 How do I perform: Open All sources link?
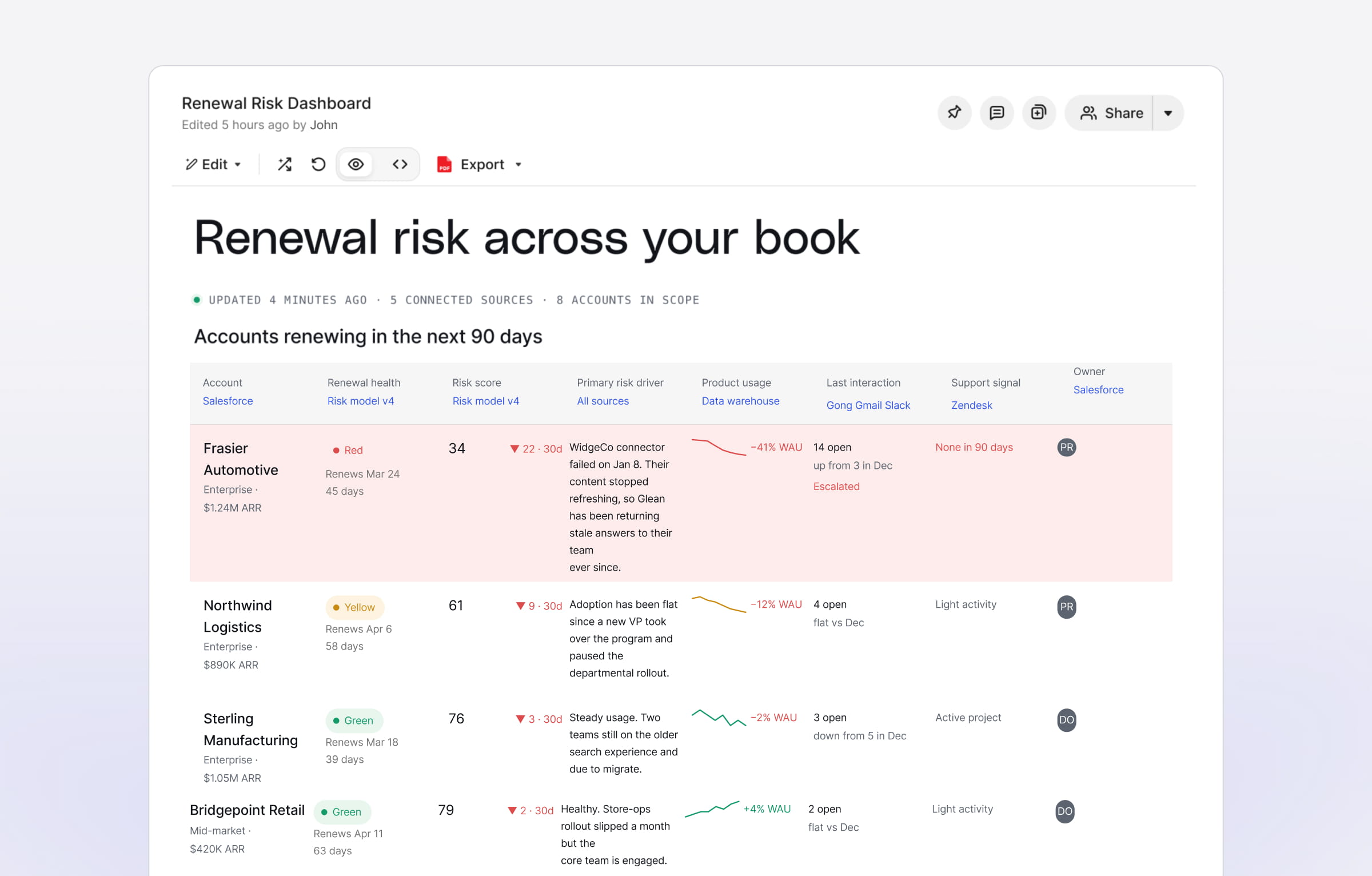pos(603,401)
